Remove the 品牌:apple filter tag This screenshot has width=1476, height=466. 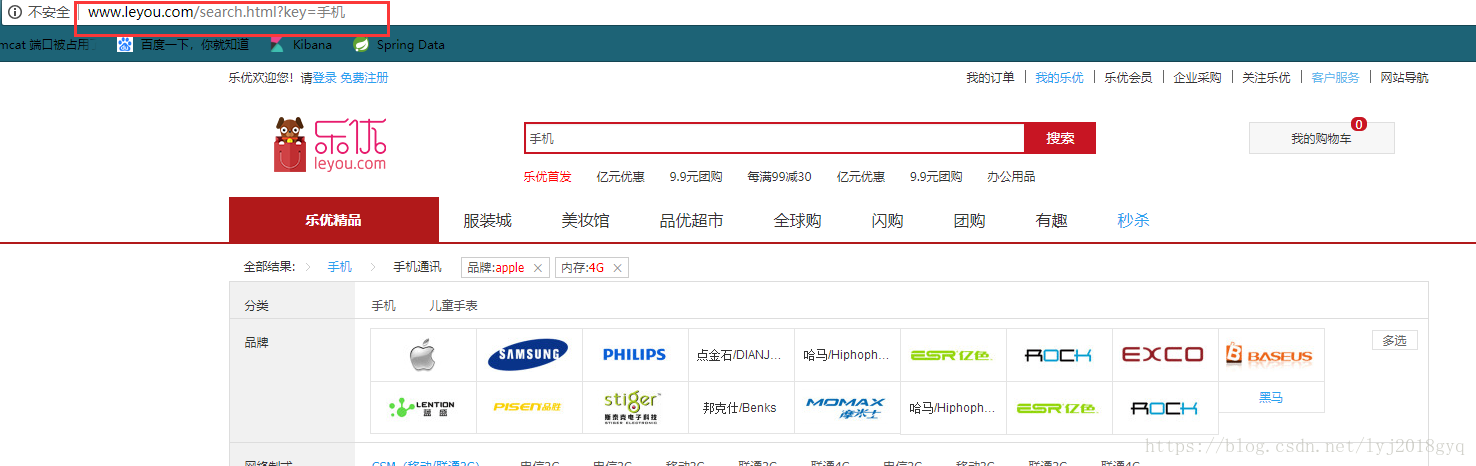(x=538, y=268)
